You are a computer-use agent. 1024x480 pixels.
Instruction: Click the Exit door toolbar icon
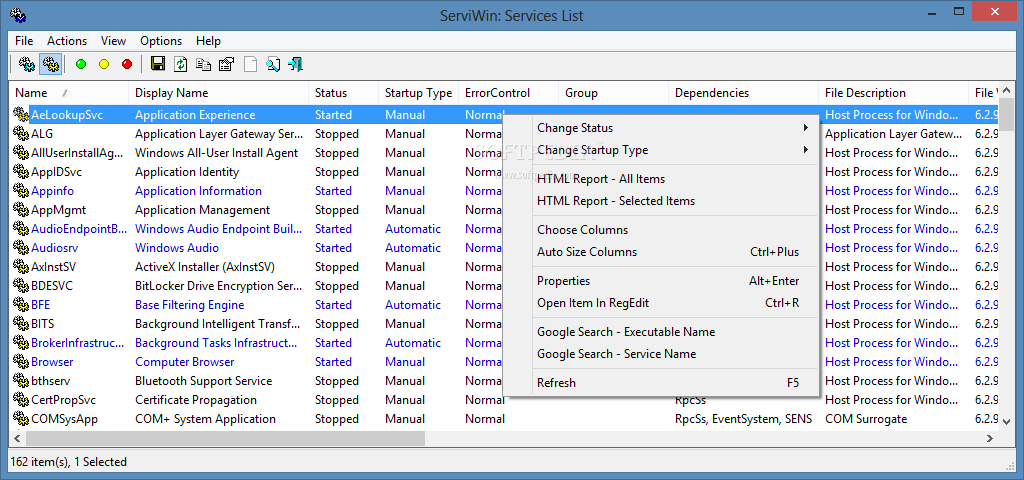pos(296,64)
